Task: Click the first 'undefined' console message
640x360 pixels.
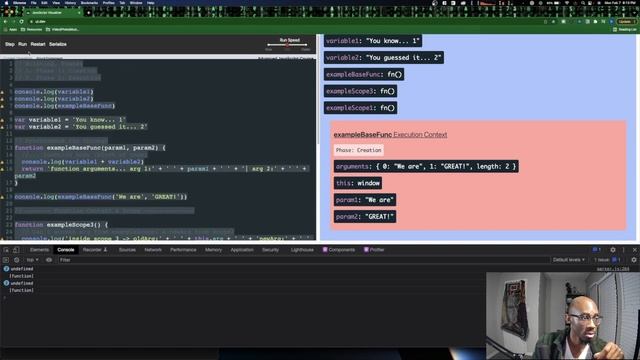Action: [22, 269]
